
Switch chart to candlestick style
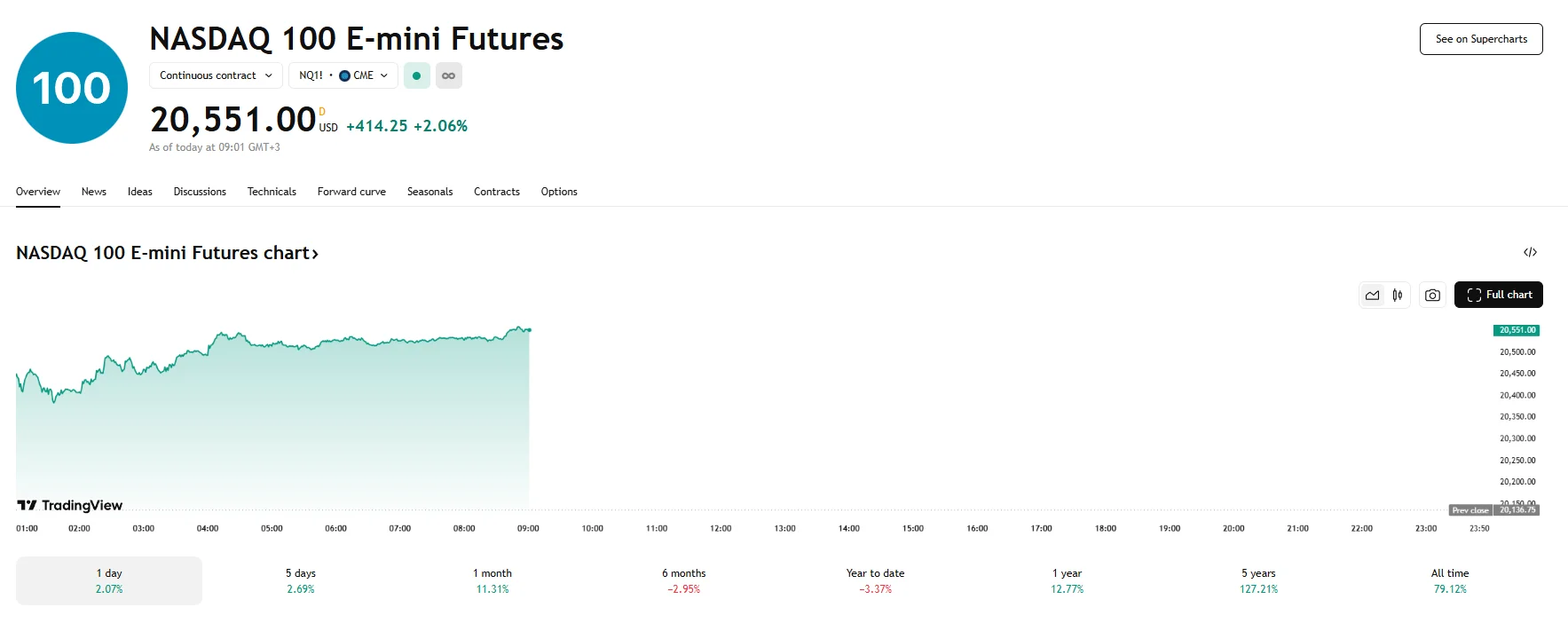[1397, 295]
